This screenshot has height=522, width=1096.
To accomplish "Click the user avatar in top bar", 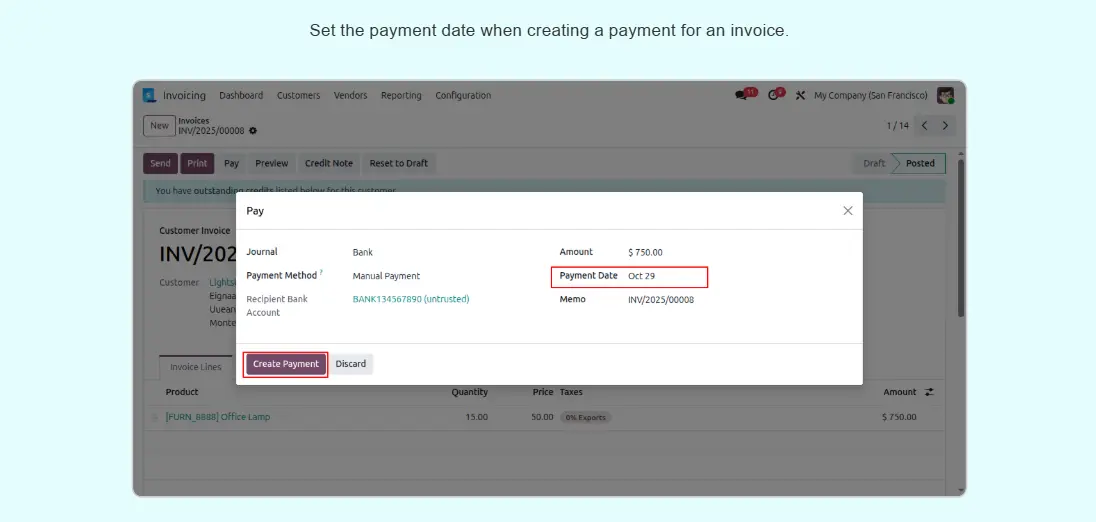I will point(945,96).
